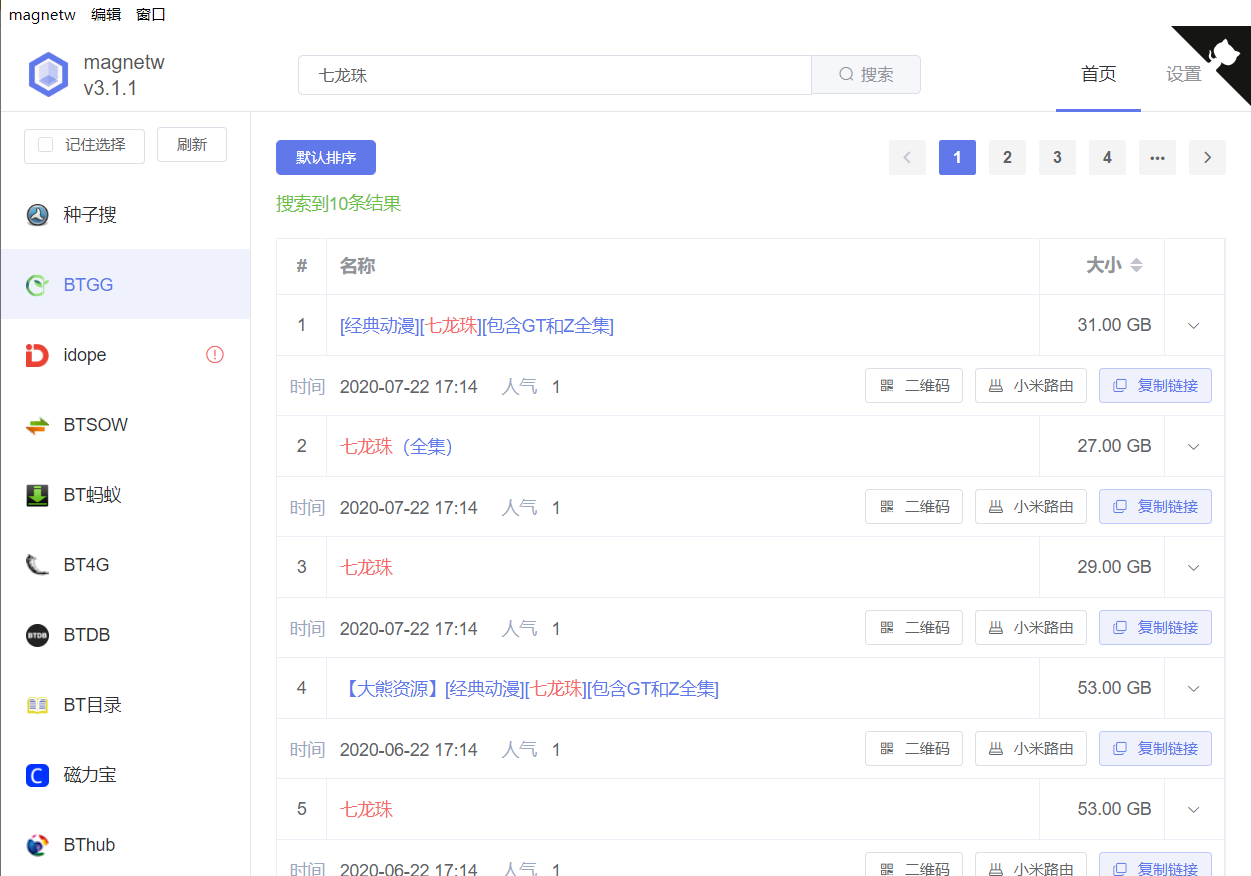Click the idope red warning icon
1251x876 pixels.
(x=215, y=354)
